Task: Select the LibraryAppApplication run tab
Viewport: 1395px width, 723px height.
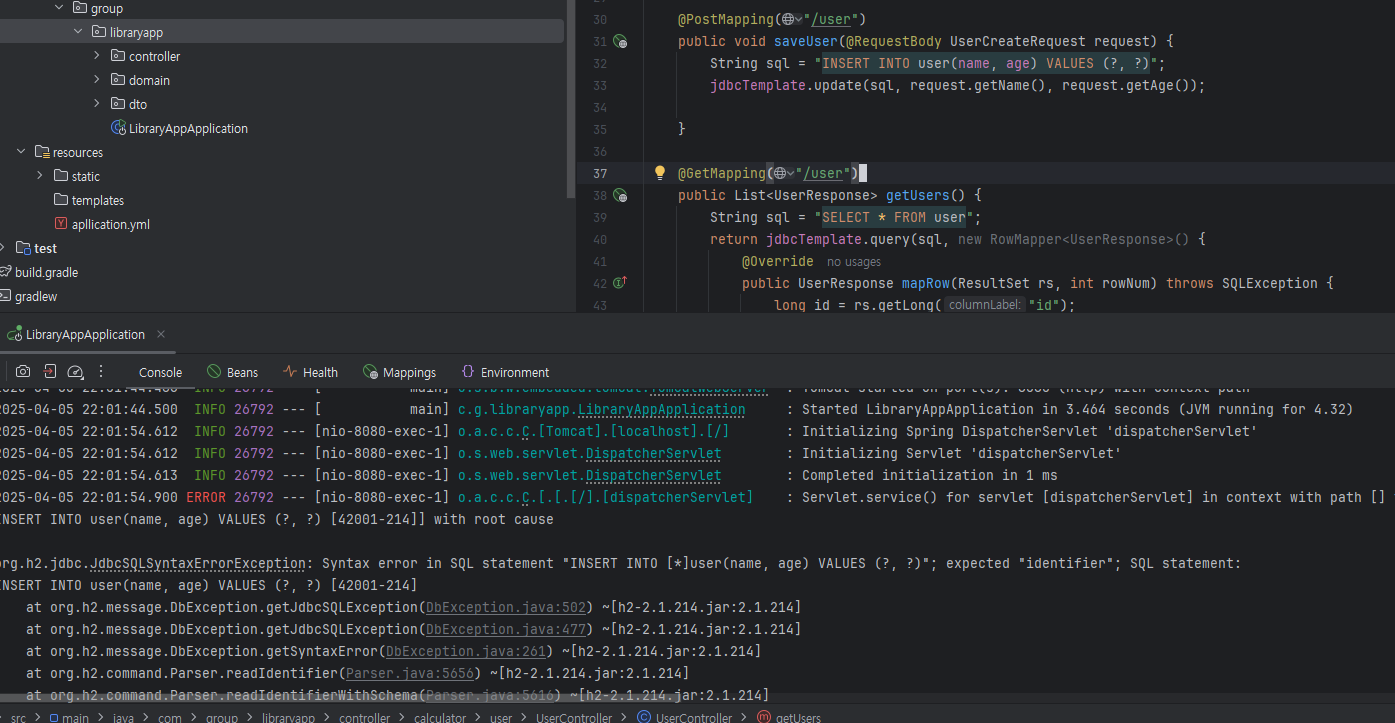Action: coord(85,334)
